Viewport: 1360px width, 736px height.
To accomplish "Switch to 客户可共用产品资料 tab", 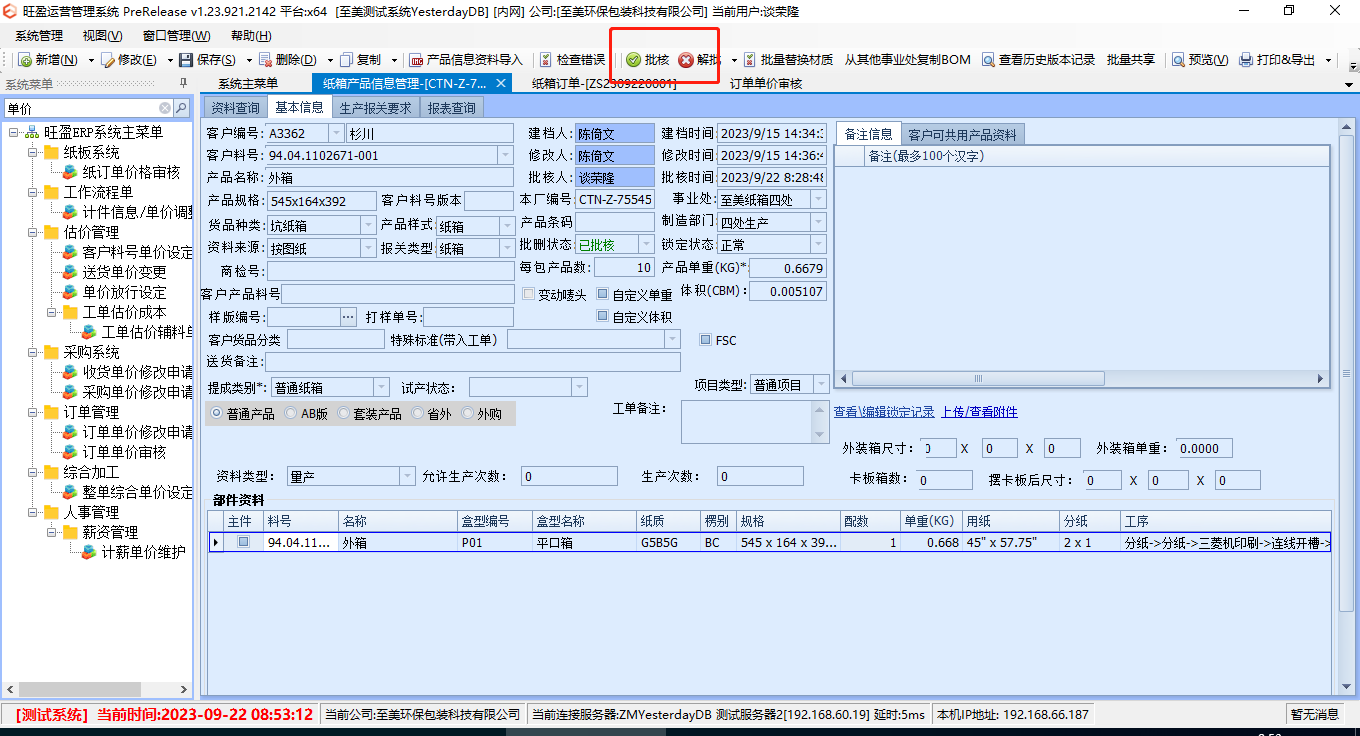I will click(x=962, y=135).
